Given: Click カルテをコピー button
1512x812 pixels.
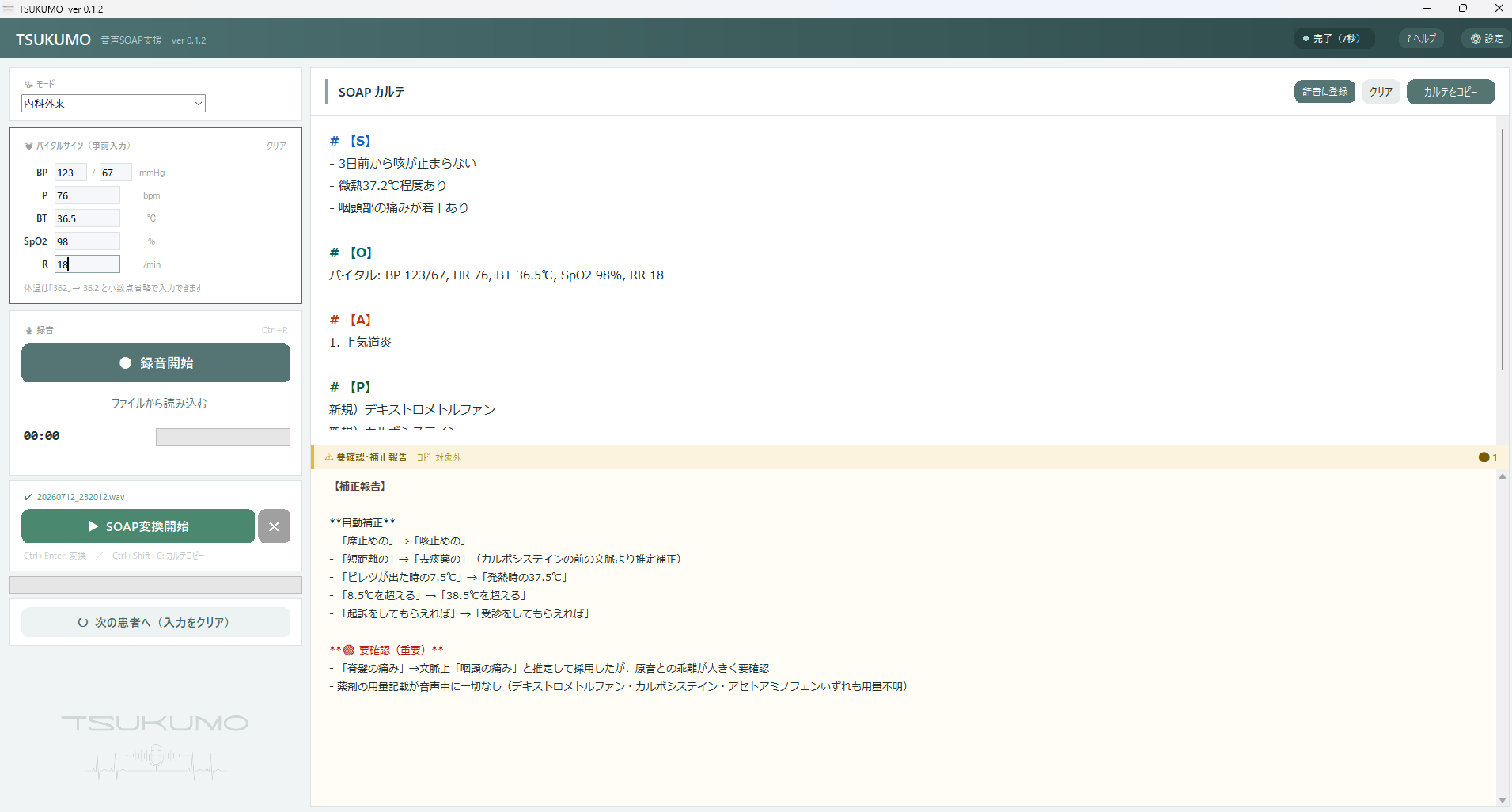Looking at the screenshot, I should 1450,92.
